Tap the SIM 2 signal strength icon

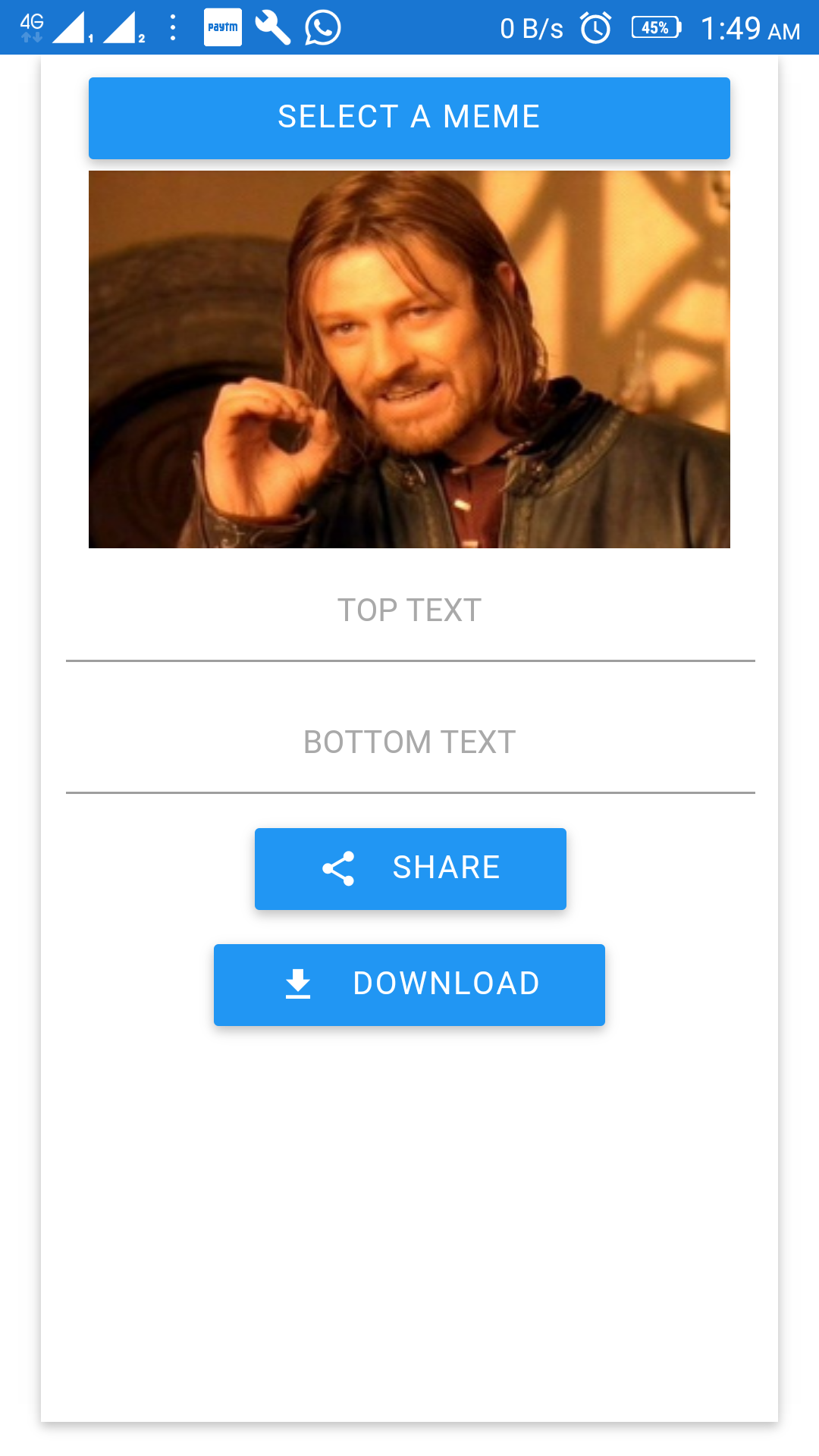click(x=124, y=27)
